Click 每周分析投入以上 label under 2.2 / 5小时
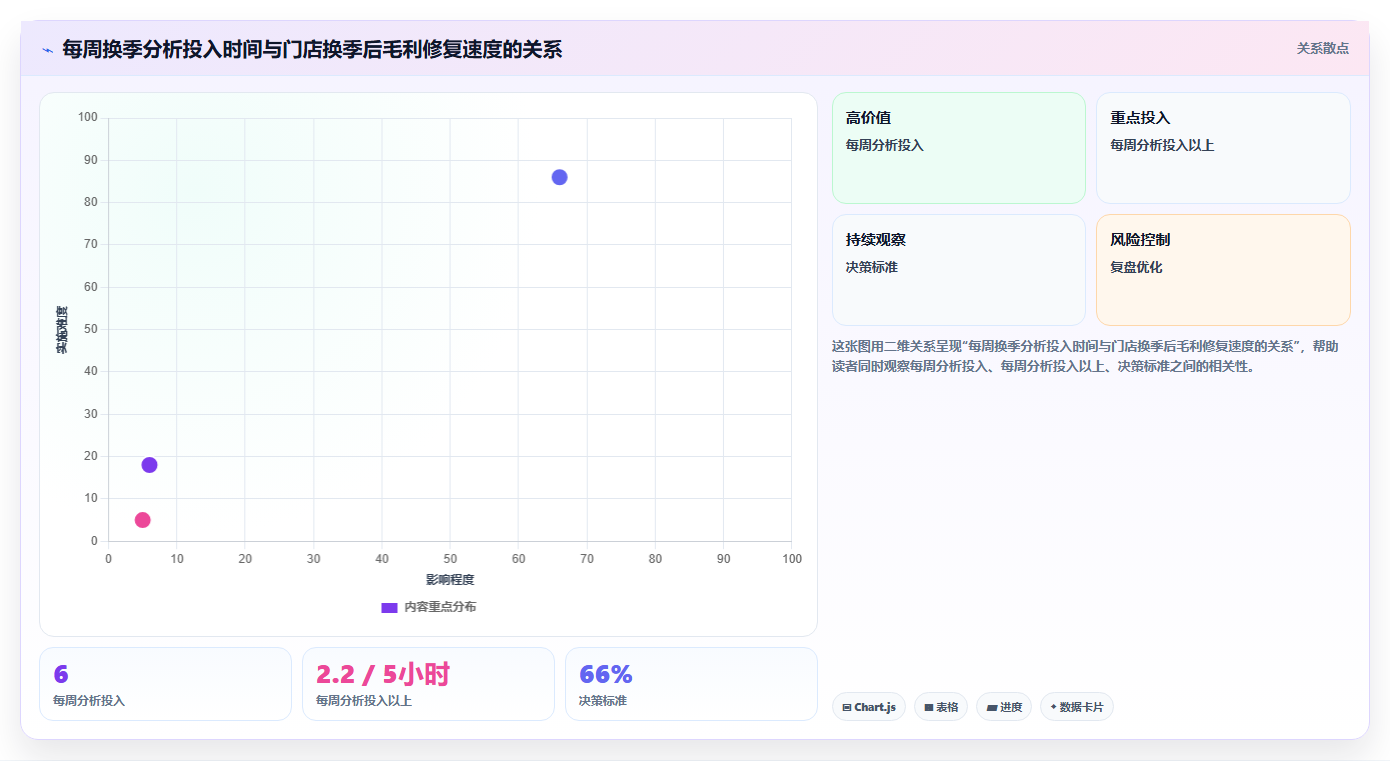 click(x=364, y=701)
